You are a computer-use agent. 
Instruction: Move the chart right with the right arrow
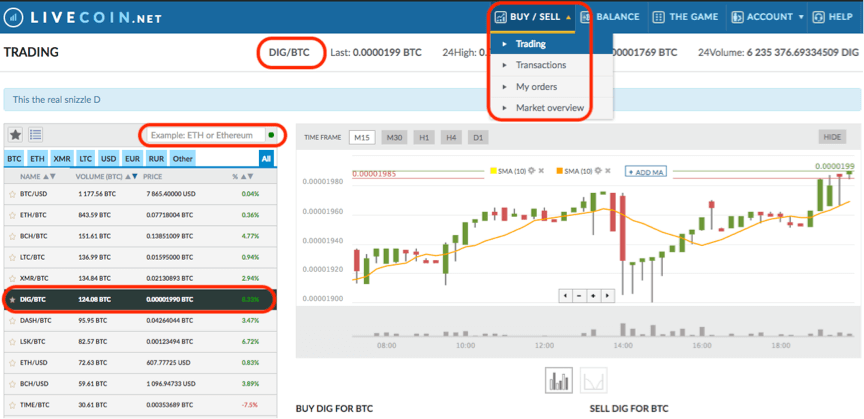pos(607,296)
